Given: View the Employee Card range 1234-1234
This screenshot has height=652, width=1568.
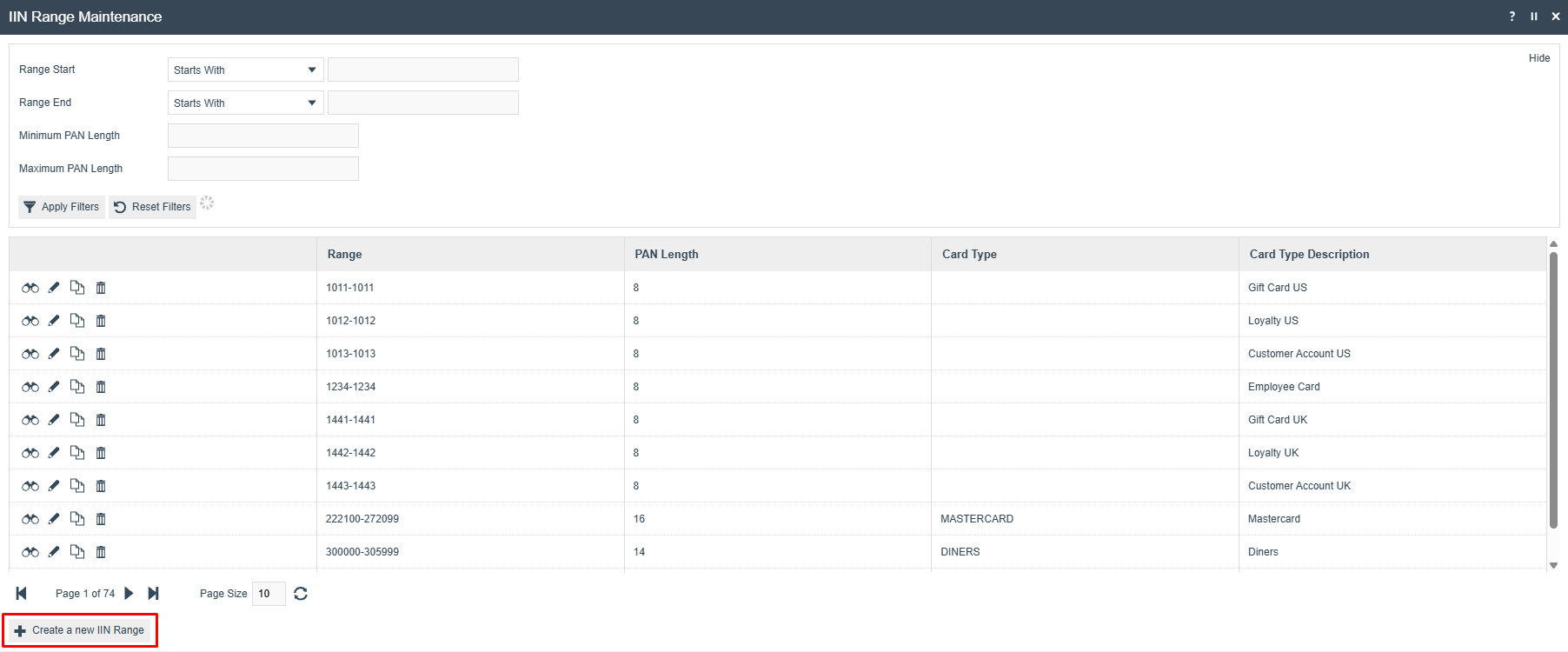Looking at the screenshot, I should pos(30,387).
